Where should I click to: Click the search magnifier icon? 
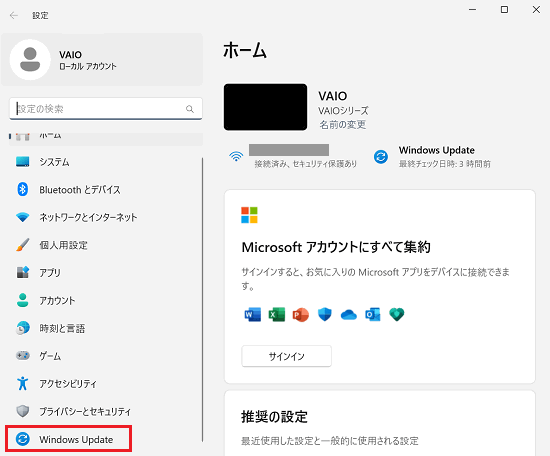(x=190, y=109)
